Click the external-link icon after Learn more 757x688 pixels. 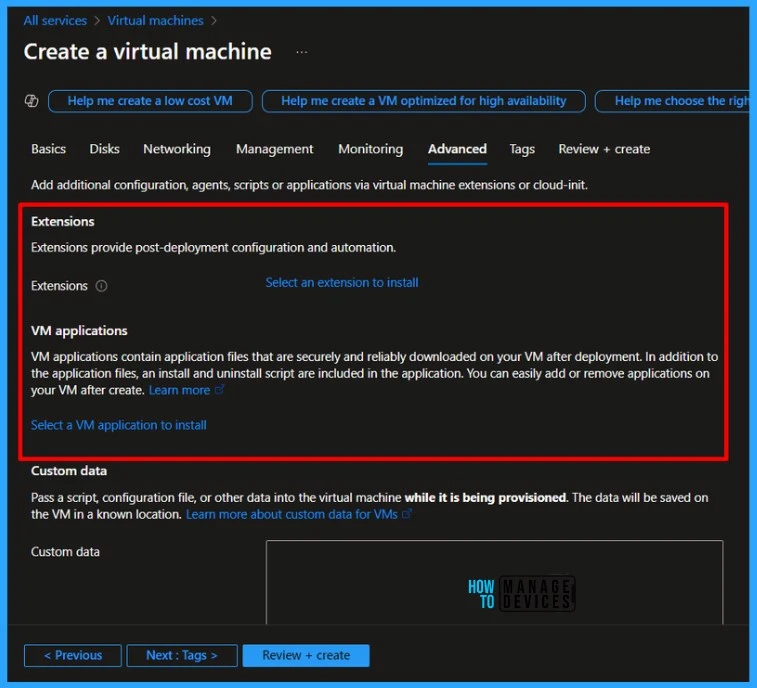tap(220, 389)
